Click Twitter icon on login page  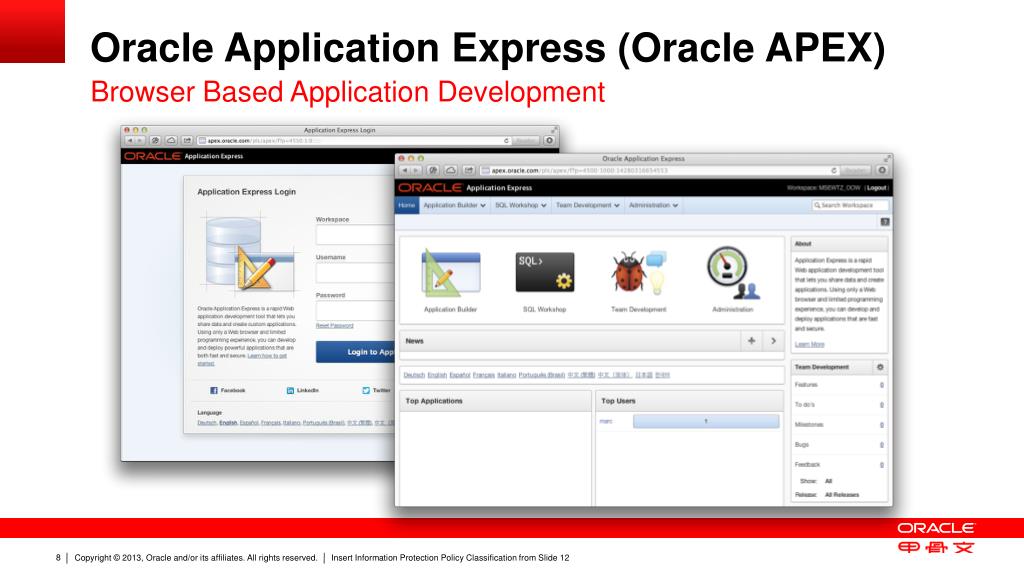[x=366, y=391]
